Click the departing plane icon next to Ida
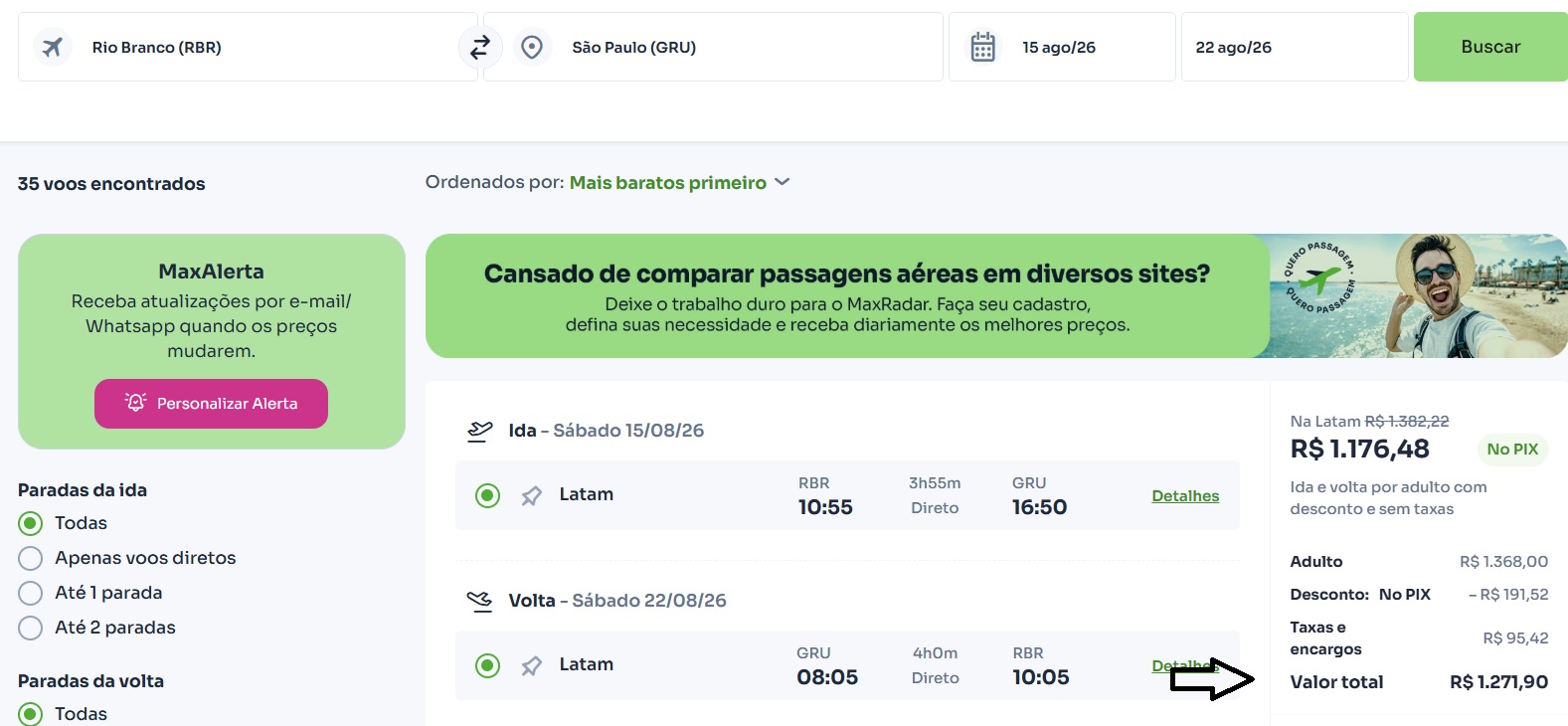This screenshot has width=1568, height=726. tap(480, 431)
